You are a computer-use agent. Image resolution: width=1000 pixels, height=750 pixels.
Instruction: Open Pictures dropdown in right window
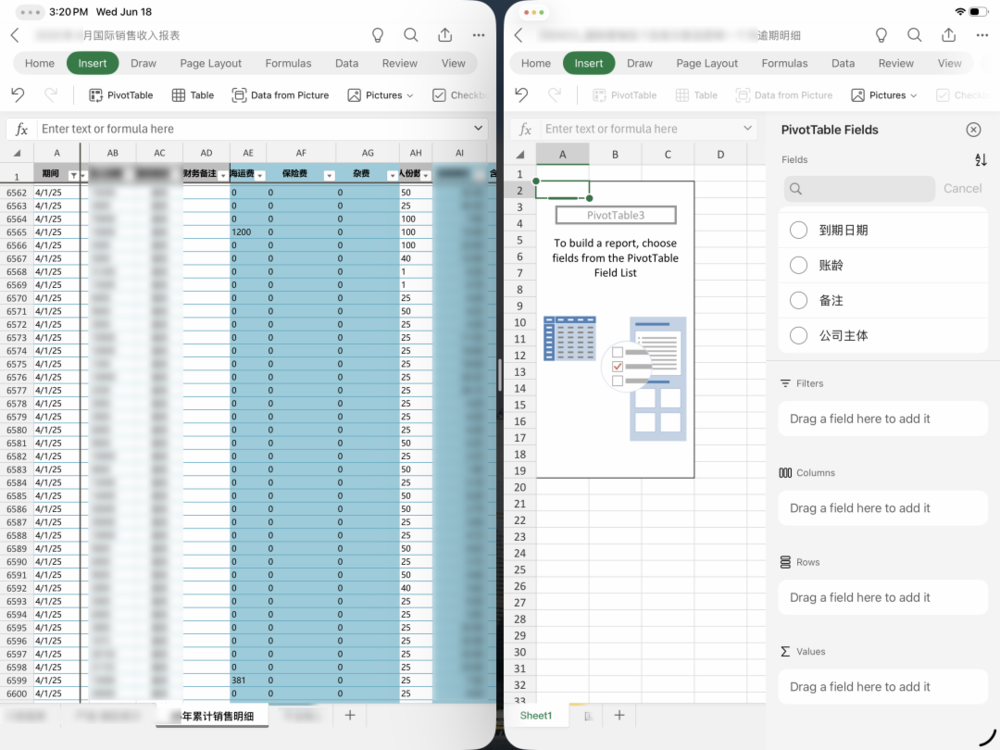[x=884, y=95]
